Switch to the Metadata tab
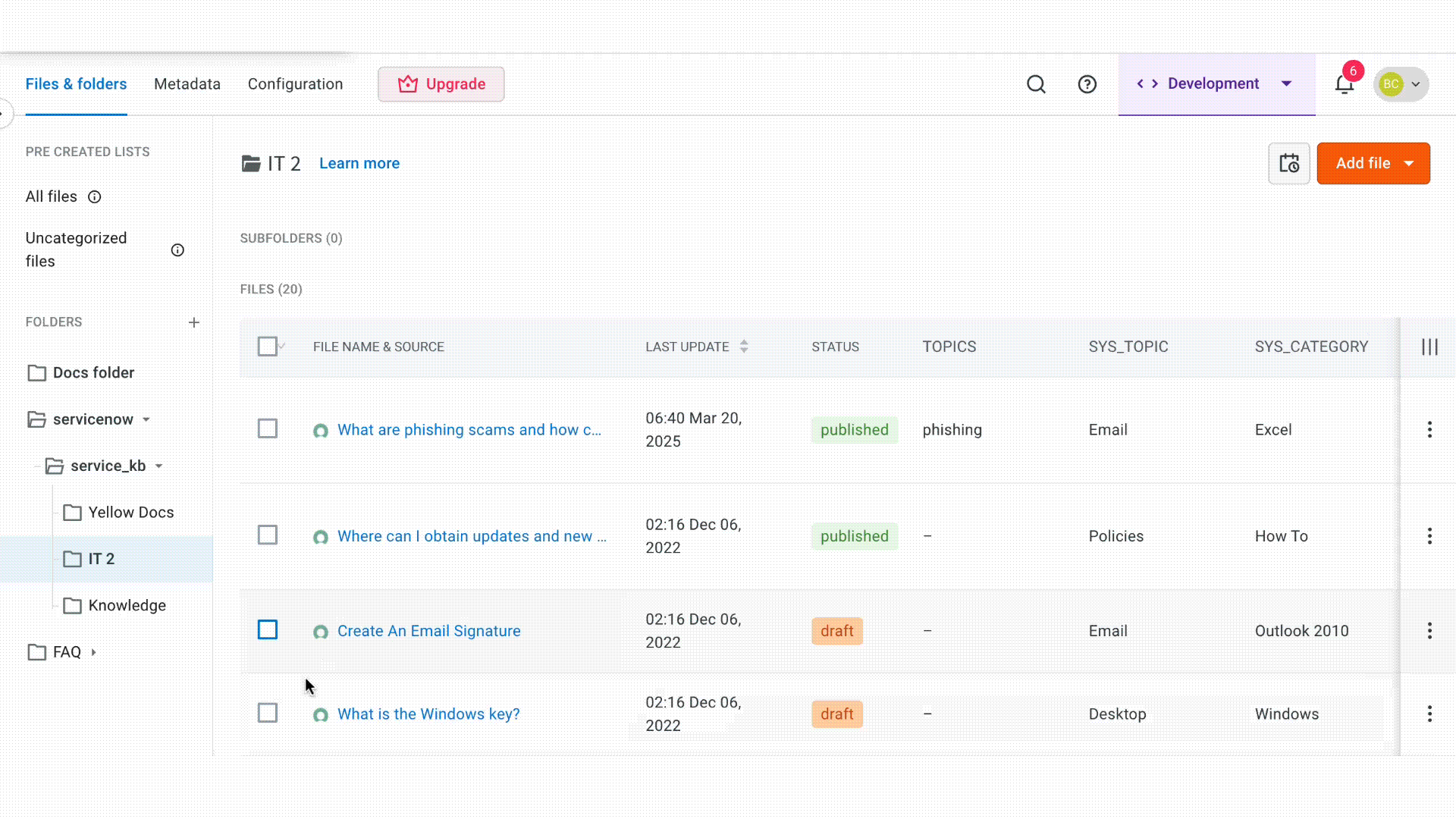 tap(187, 84)
